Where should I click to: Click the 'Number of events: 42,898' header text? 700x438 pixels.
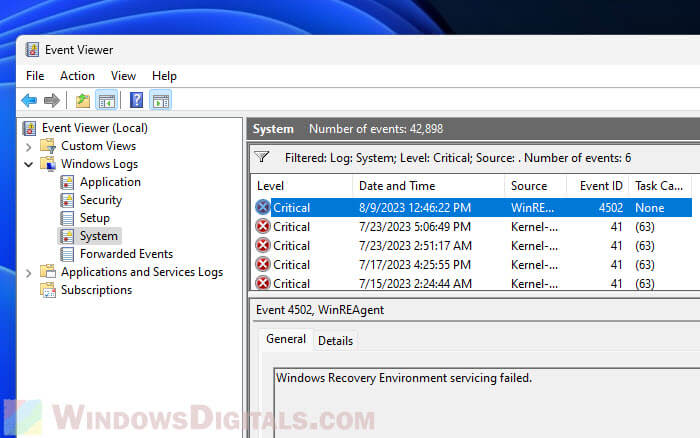376,129
